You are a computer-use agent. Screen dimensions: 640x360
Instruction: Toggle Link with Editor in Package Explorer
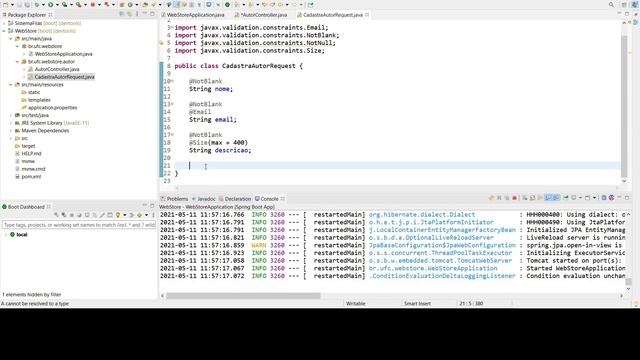pyautogui.click(x=129, y=14)
